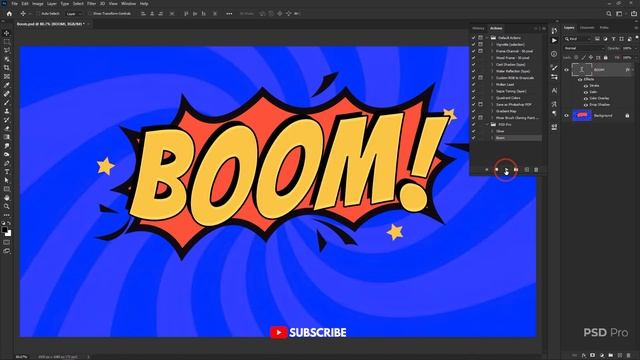
Task: Play the selected action
Action: click(x=506, y=169)
